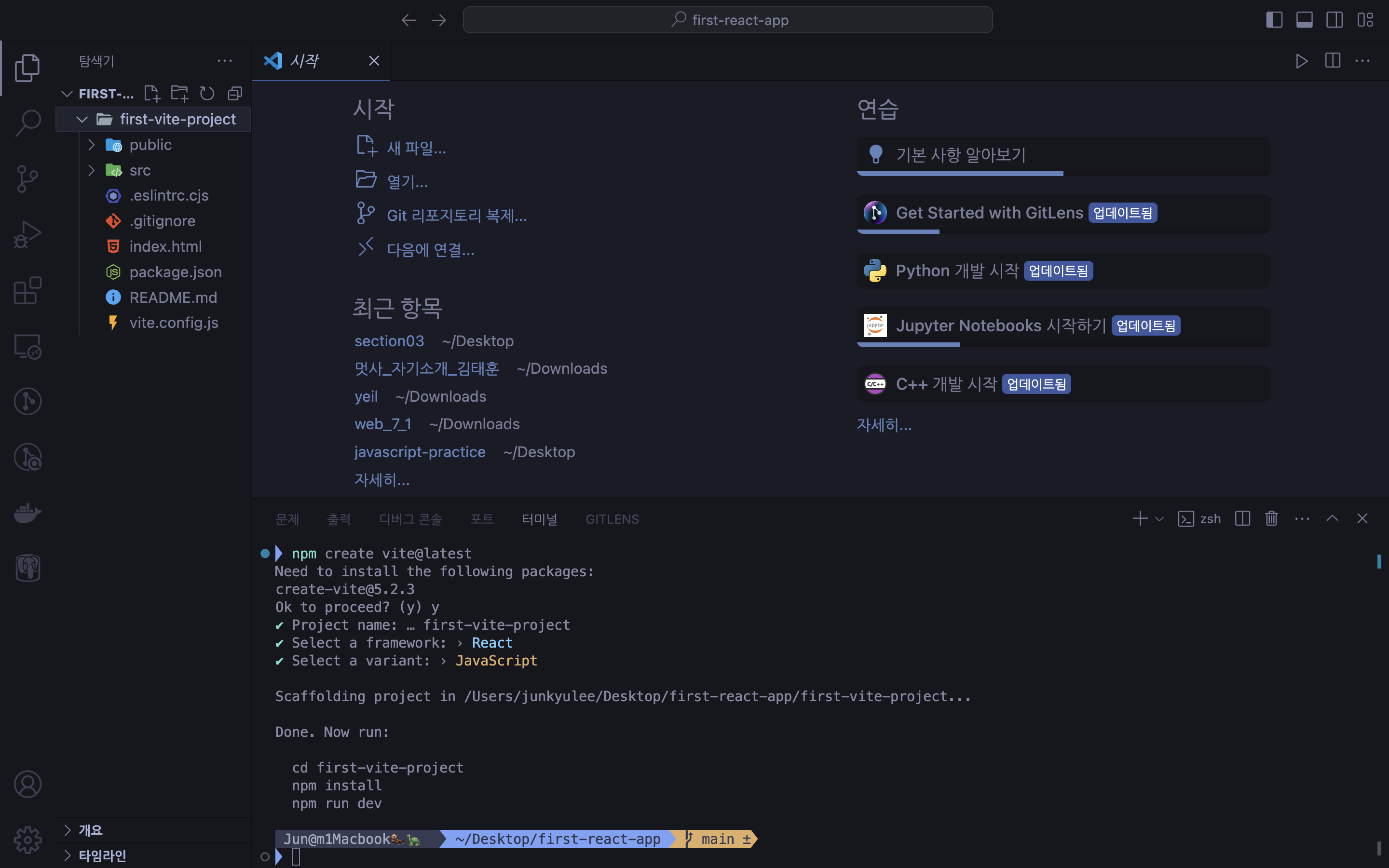The image size is (1389, 868).
Task: Open the Source Control view in activity bar
Action: point(27,178)
